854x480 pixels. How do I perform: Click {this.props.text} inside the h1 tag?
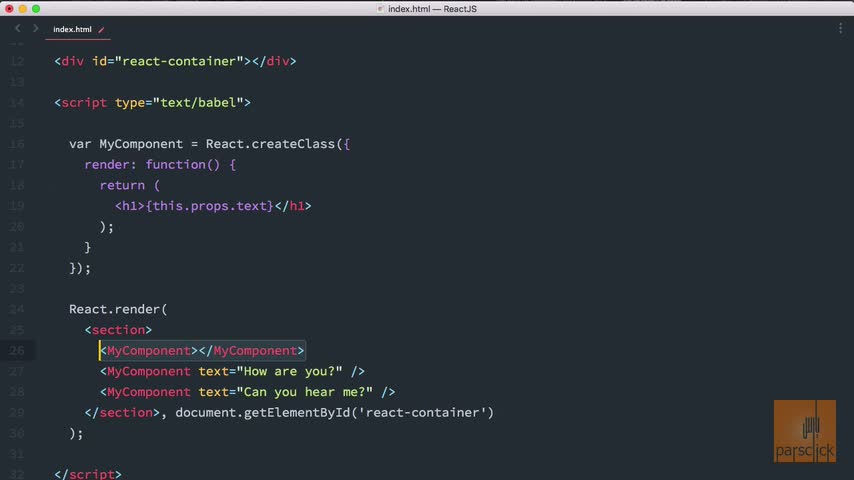click(209, 206)
